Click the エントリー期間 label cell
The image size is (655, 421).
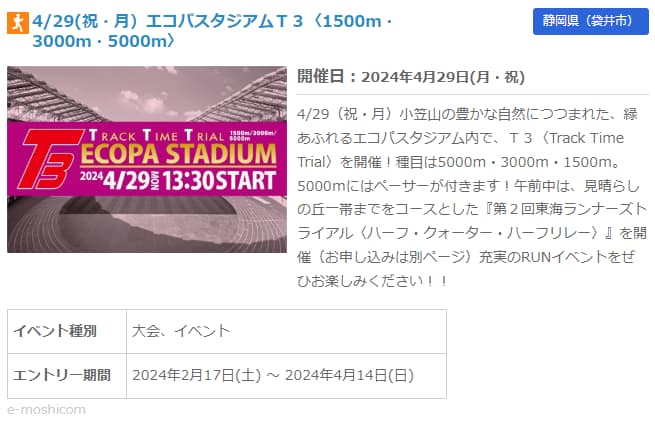62,376
